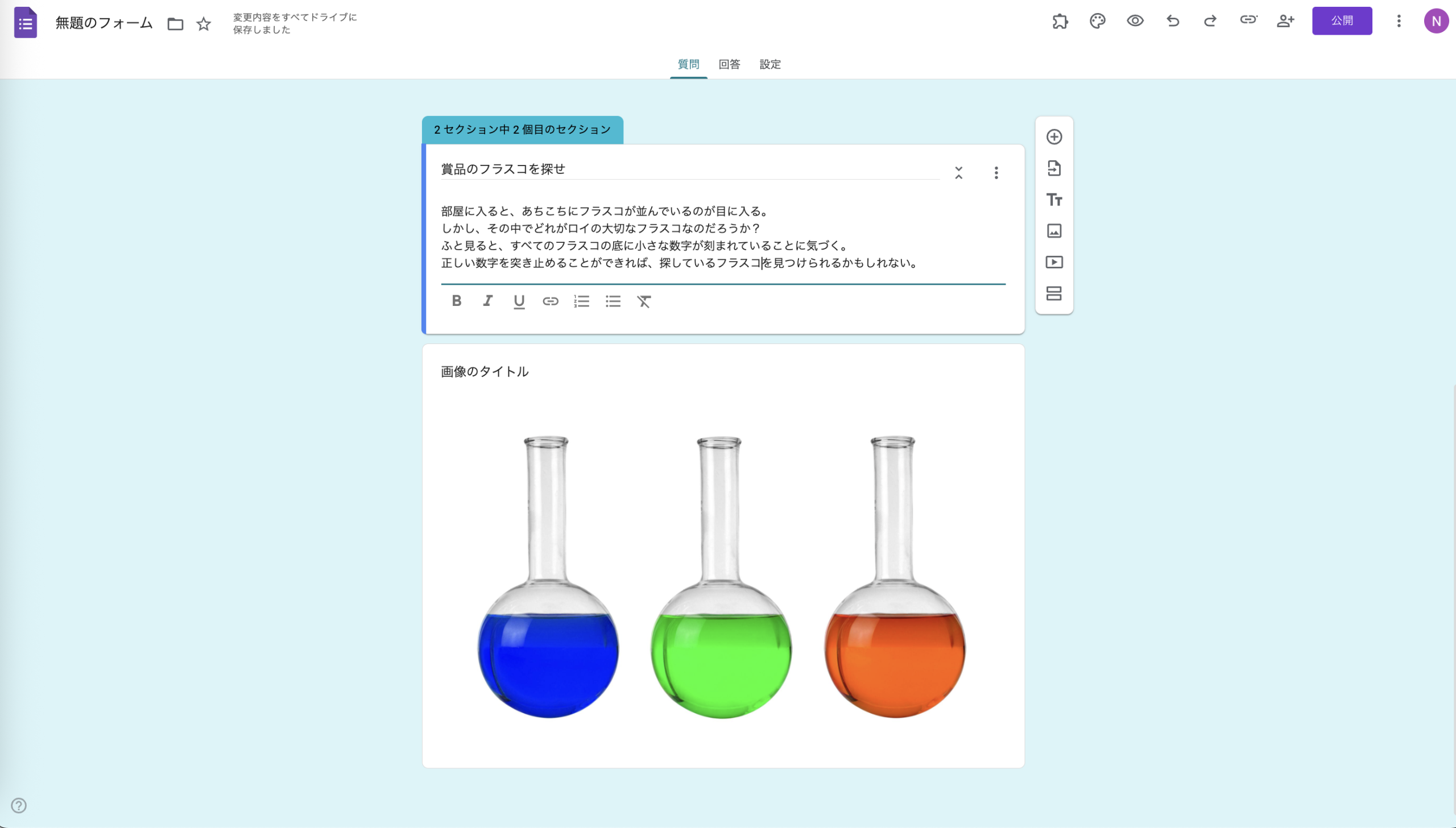
Task: Switch to the 回答 tab
Action: (729, 64)
